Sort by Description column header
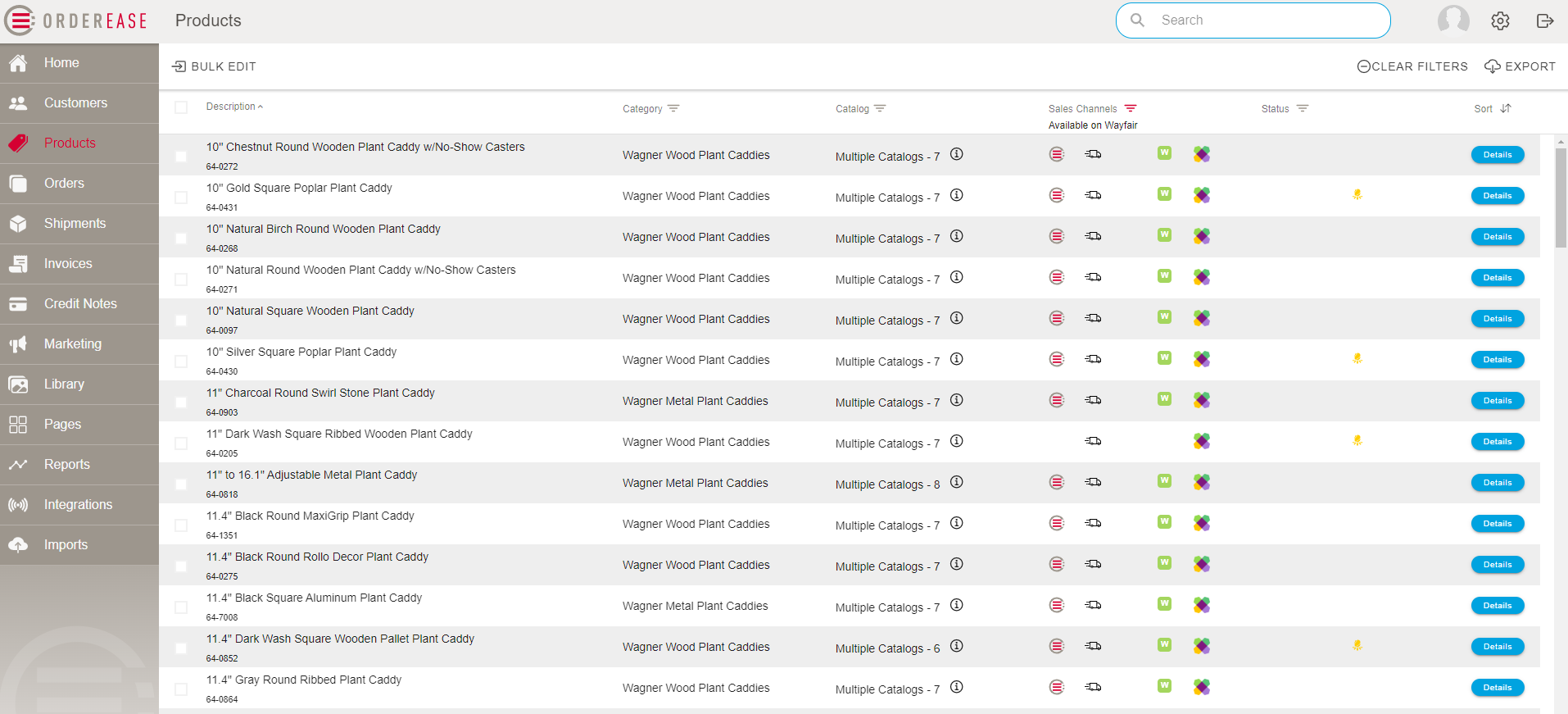Image resolution: width=1568 pixels, height=714 pixels. click(234, 107)
